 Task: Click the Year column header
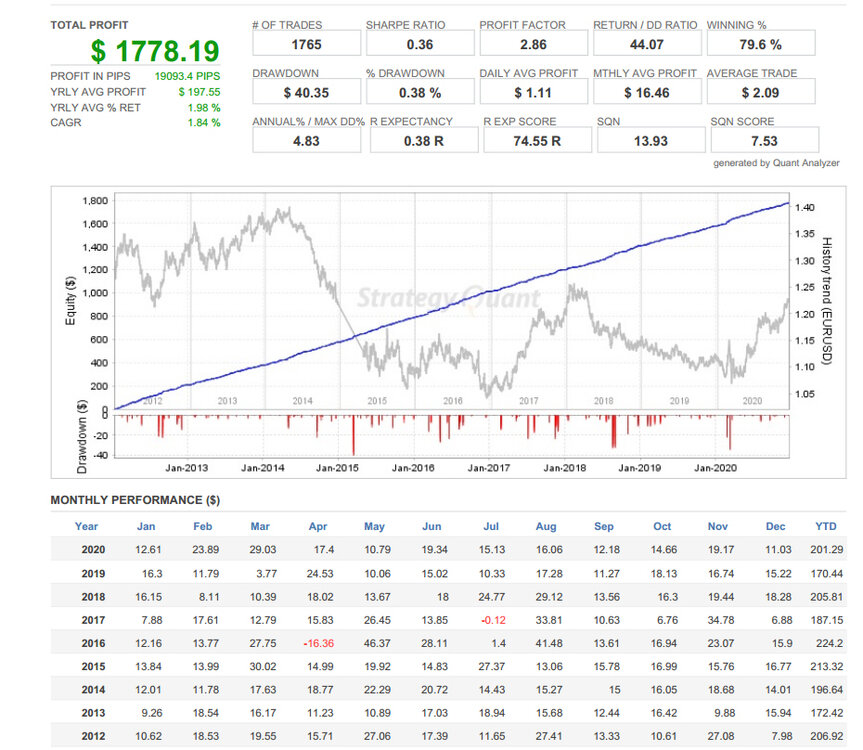[86, 527]
